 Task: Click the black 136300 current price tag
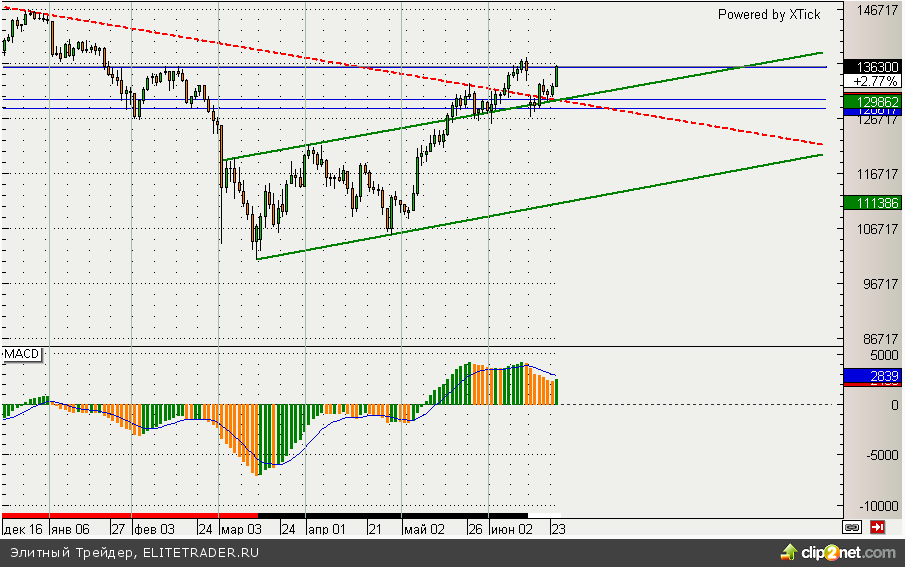[x=872, y=66]
